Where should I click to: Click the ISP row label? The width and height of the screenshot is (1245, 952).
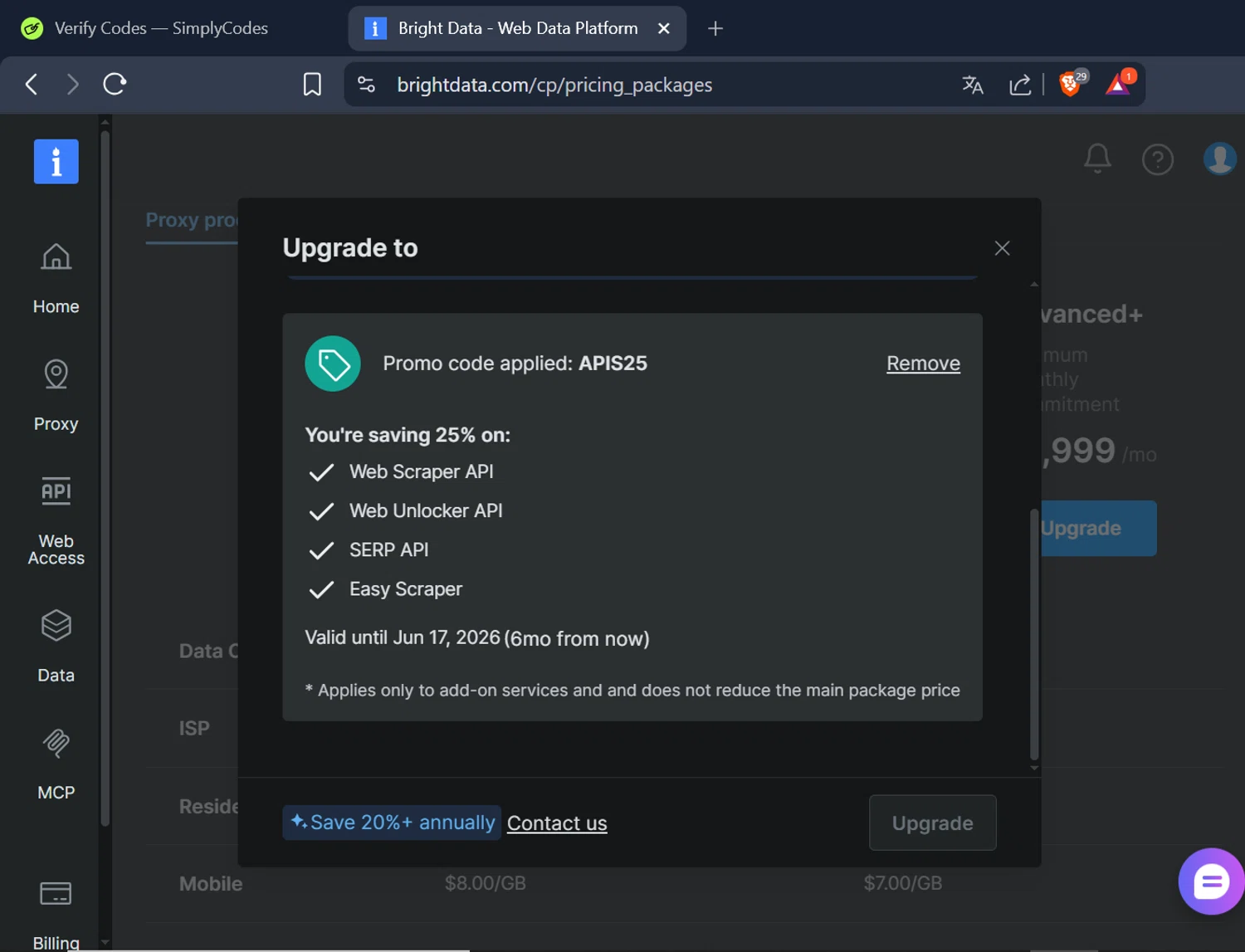[x=194, y=728]
